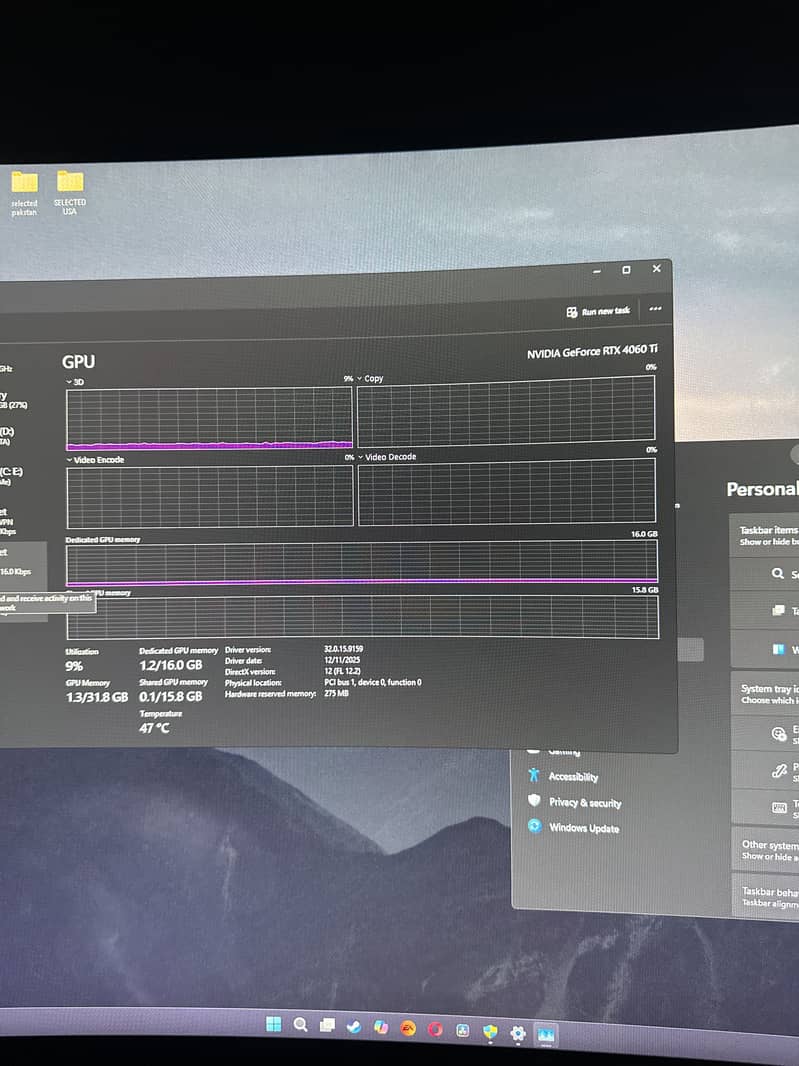Switch to Settings gear in taskbar
The width and height of the screenshot is (799, 1066).
pyautogui.click(x=518, y=1033)
